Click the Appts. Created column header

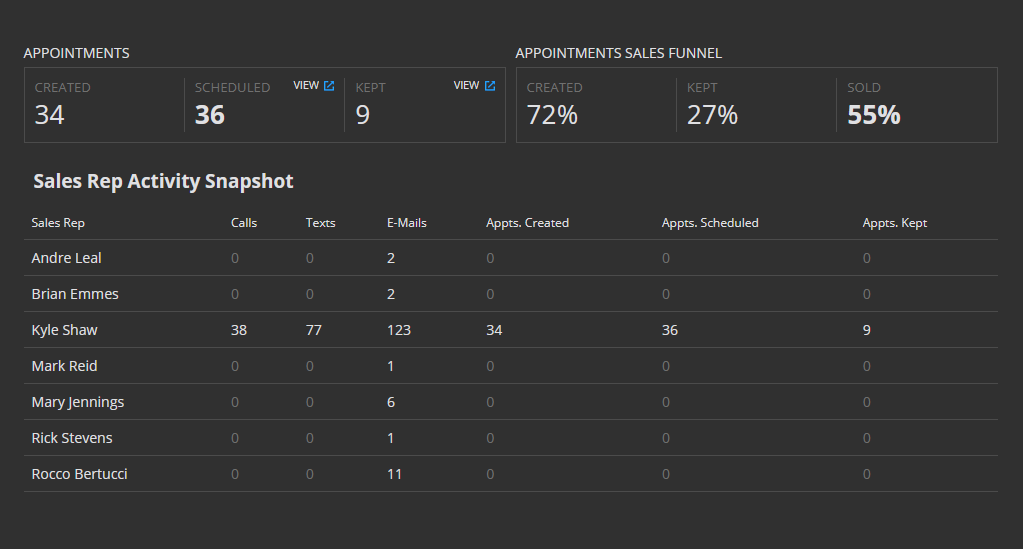click(527, 223)
